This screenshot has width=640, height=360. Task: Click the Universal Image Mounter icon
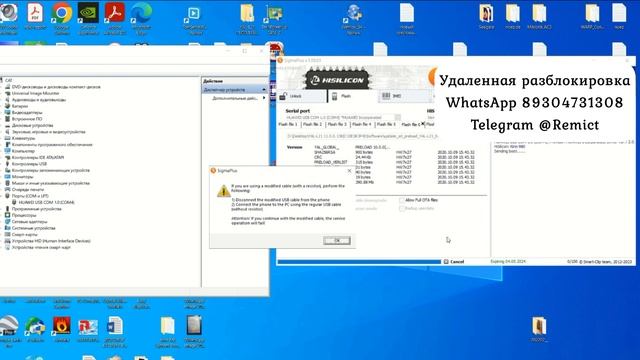[x=7, y=93]
